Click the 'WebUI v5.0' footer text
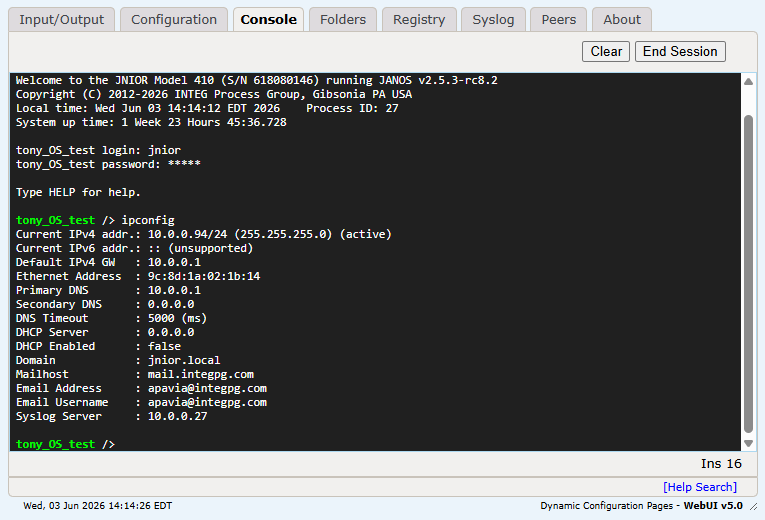Screen dimensions: 765x520 pyautogui.click(x=713, y=506)
